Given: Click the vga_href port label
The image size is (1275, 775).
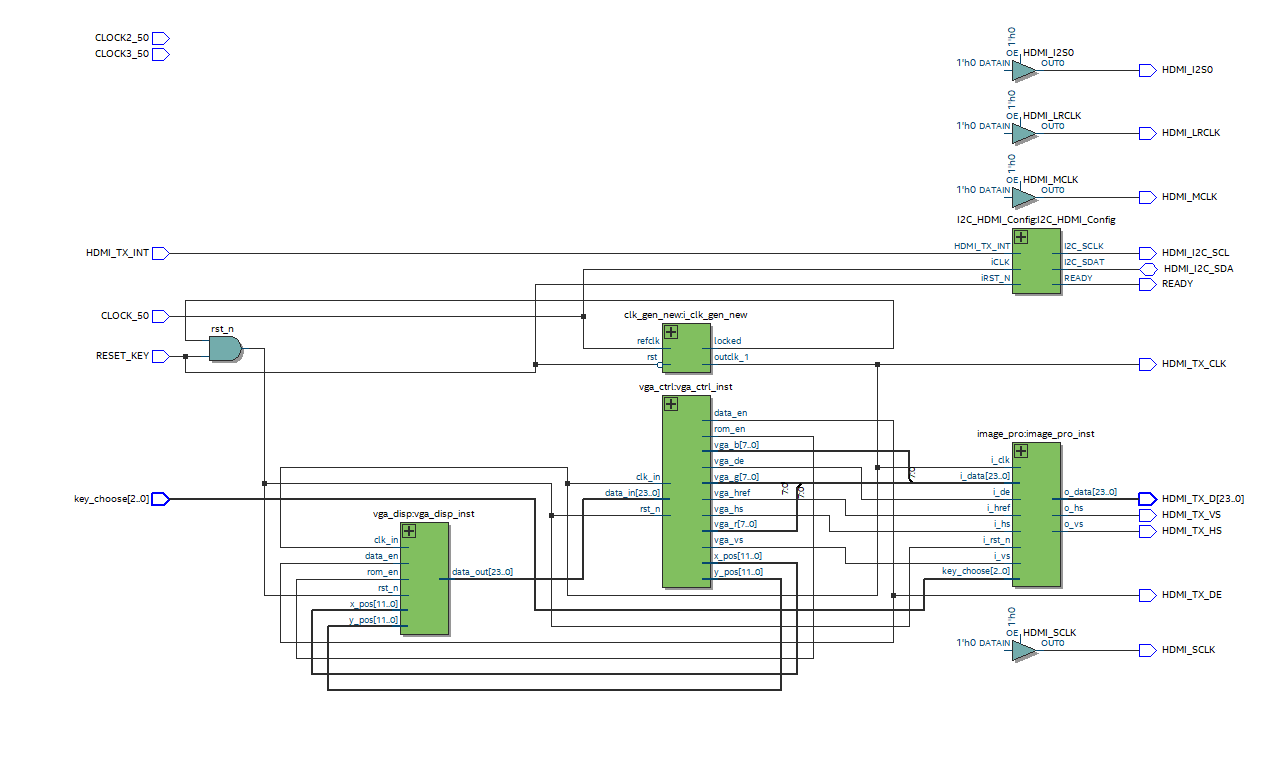Looking at the screenshot, I should pos(732,493).
